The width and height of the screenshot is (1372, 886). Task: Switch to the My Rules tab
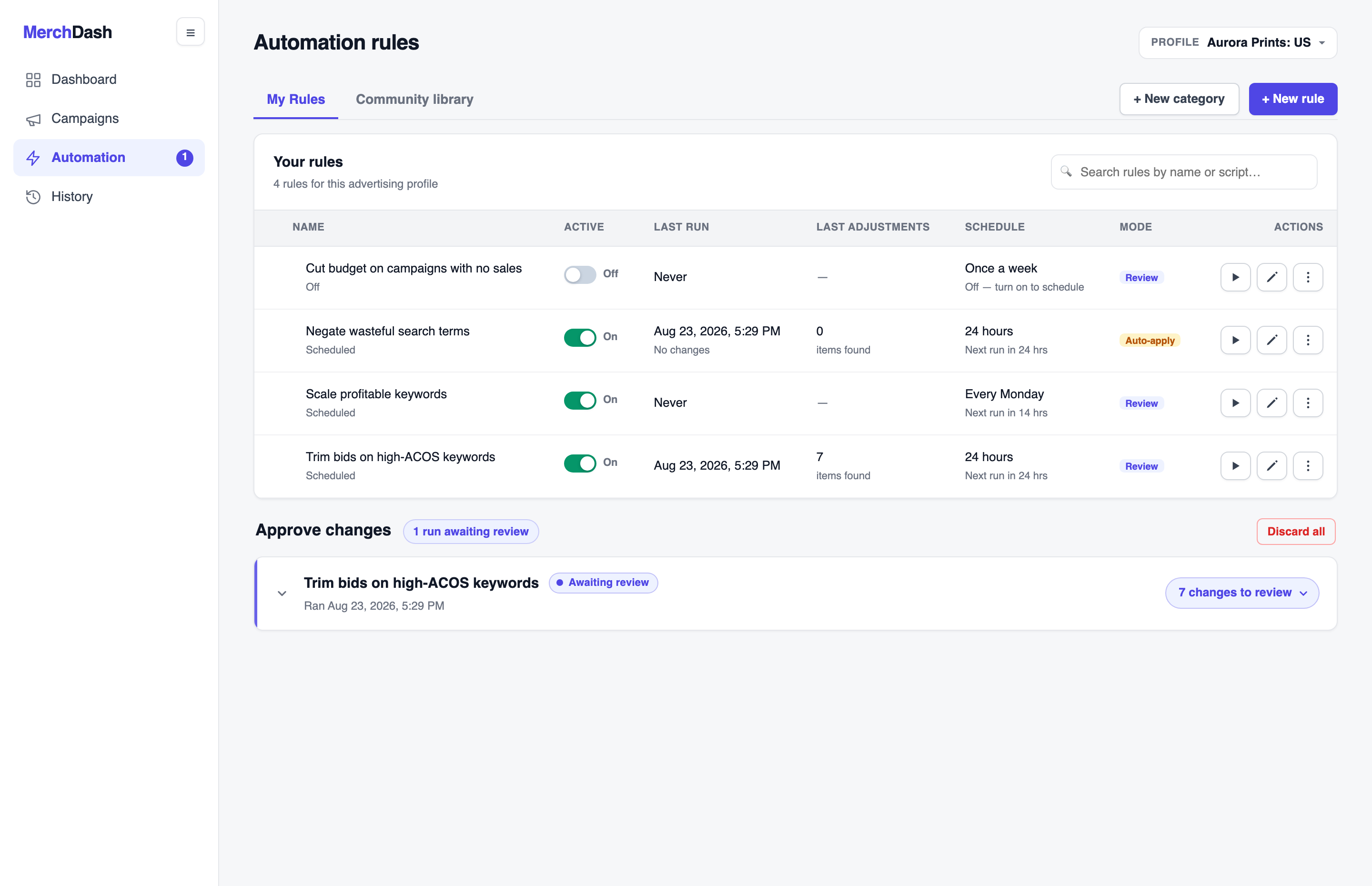(x=296, y=99)
